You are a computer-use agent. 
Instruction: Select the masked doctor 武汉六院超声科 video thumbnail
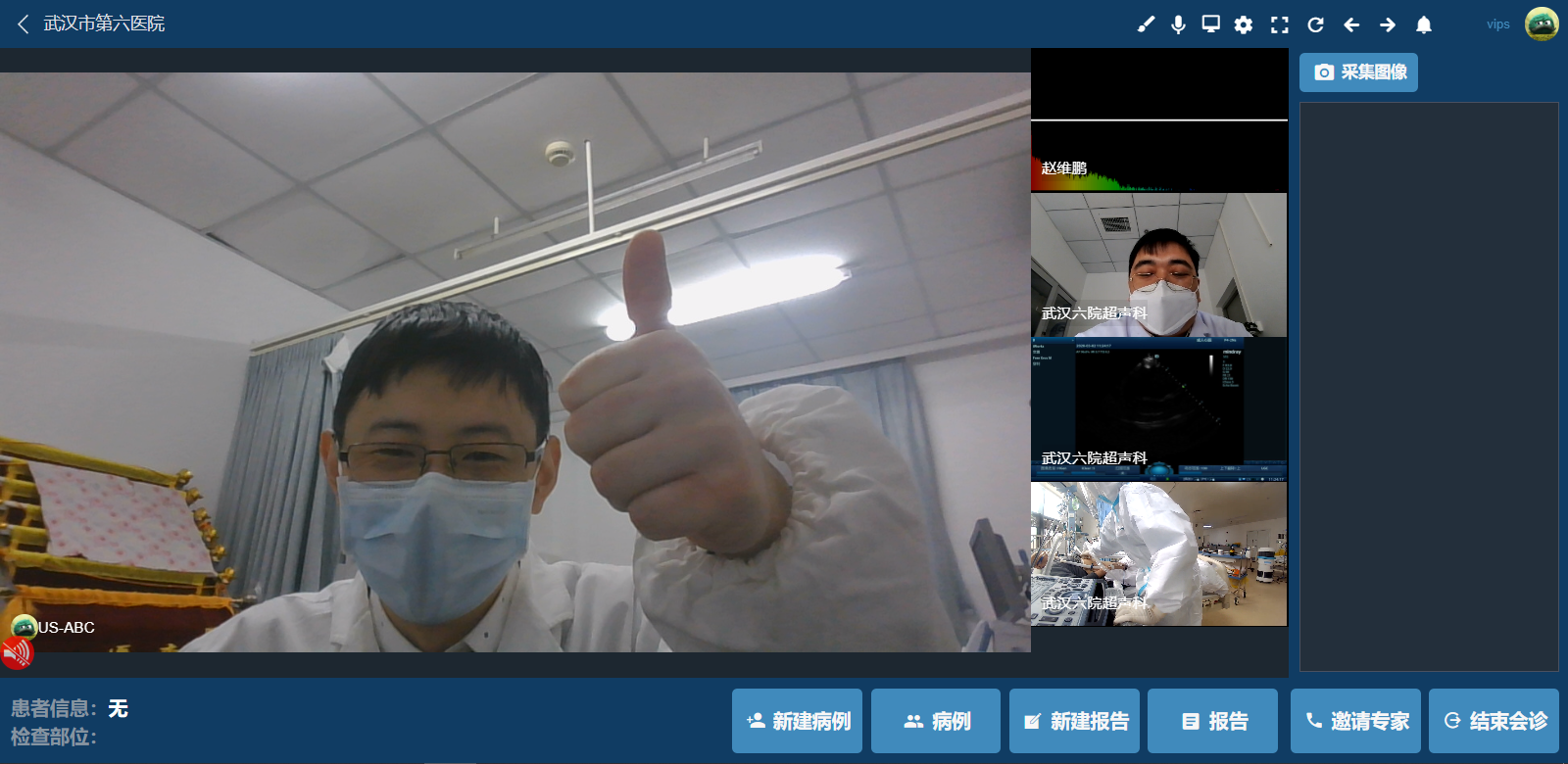pyautogui.click(x=1159, y=264)
